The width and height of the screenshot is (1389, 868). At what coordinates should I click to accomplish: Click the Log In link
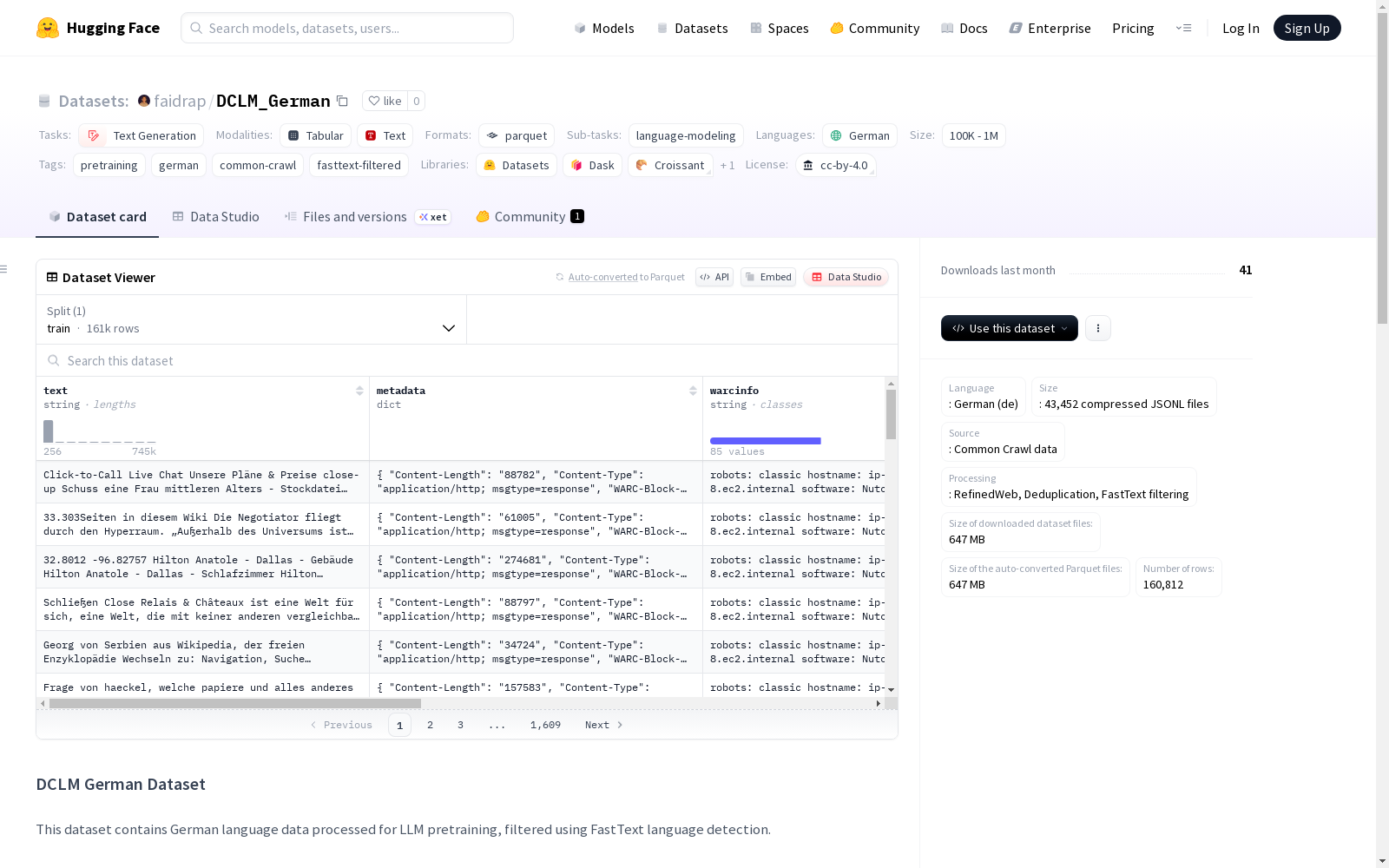pos(1241,28)
